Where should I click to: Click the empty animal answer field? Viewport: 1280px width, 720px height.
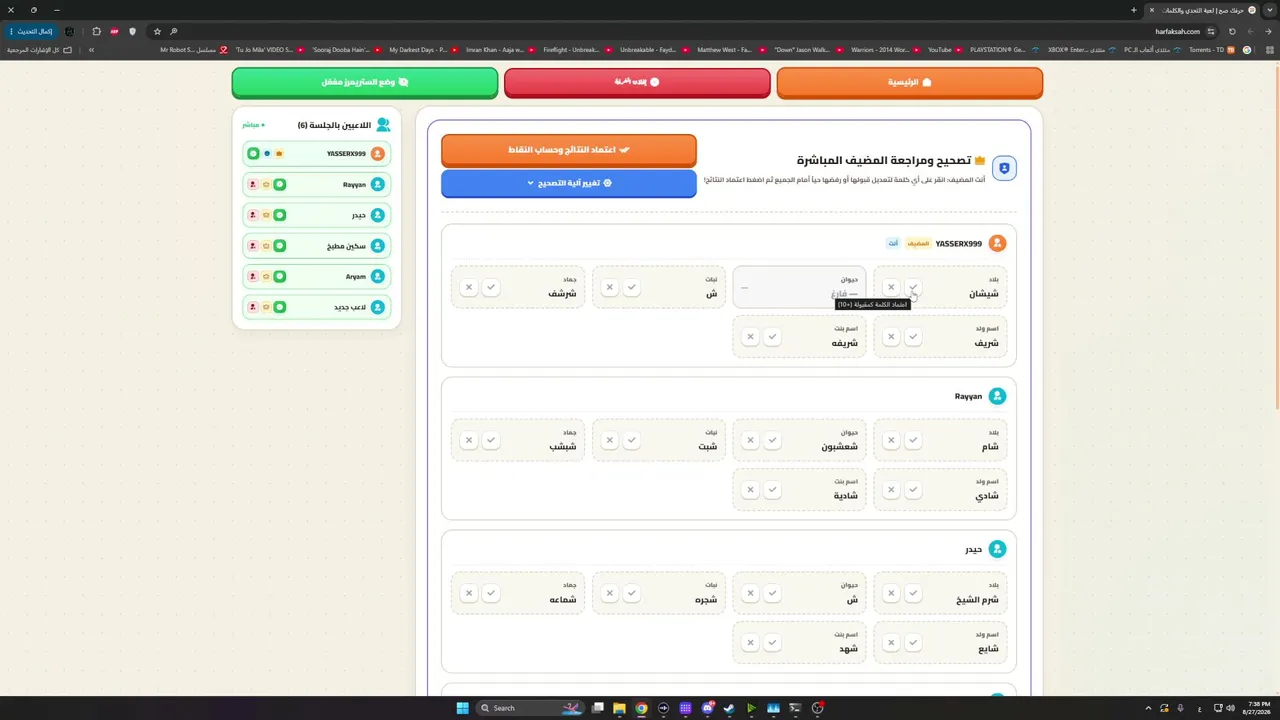[799, 287]
